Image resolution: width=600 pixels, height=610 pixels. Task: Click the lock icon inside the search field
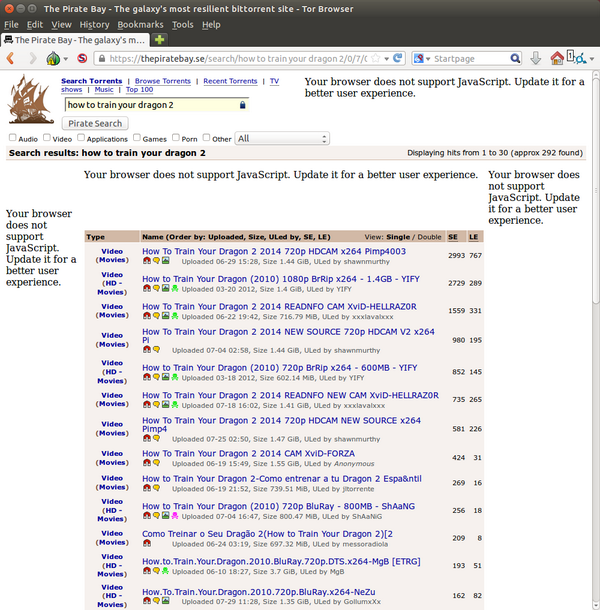pos(242,105)
